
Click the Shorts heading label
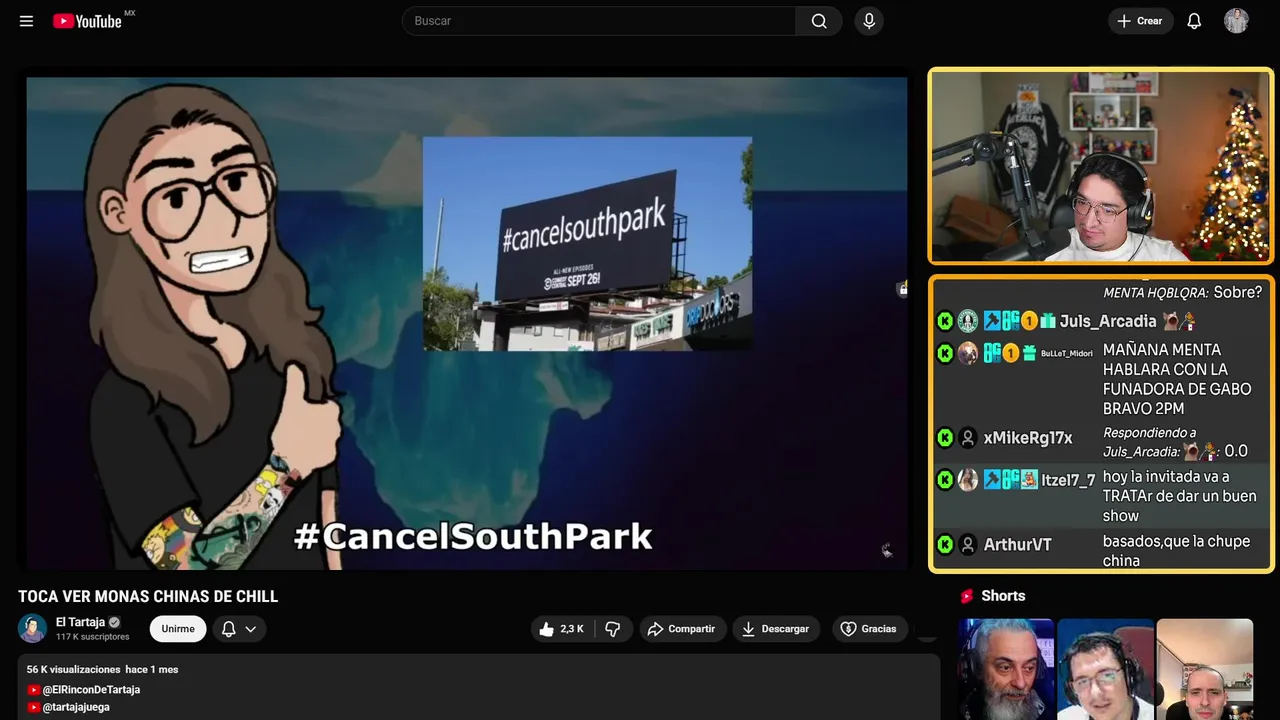point(1003,596)
